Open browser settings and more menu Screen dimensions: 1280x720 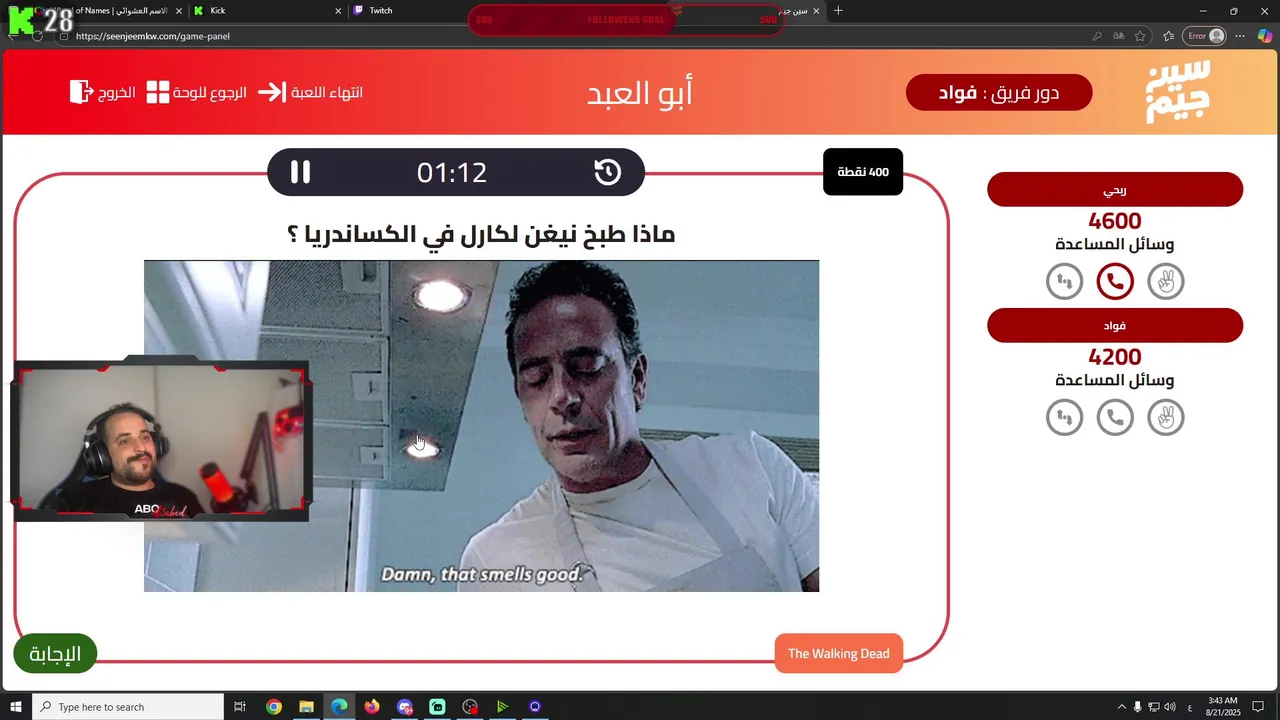1240,36
